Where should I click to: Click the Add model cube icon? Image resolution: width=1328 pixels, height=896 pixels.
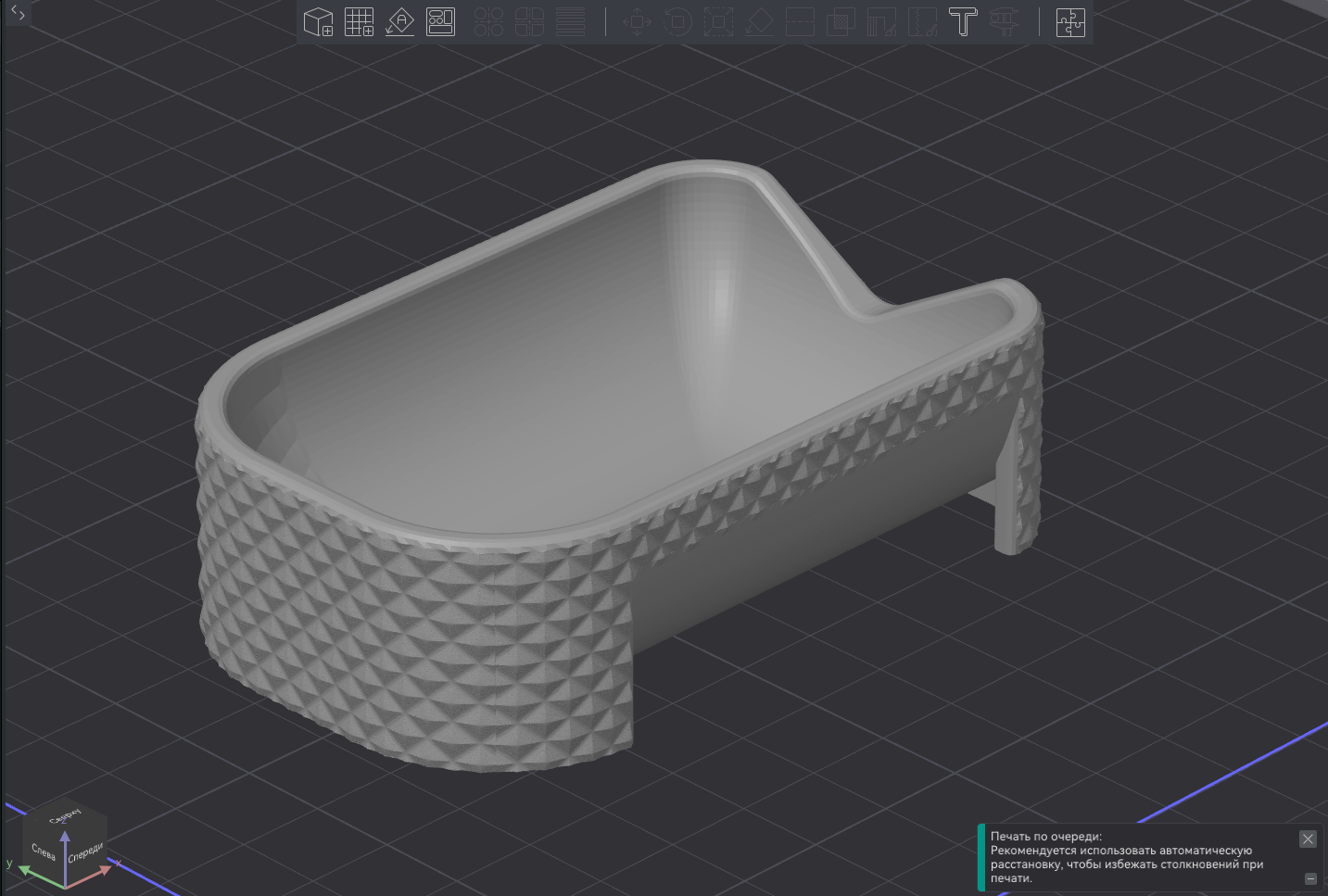coord(319,21)
